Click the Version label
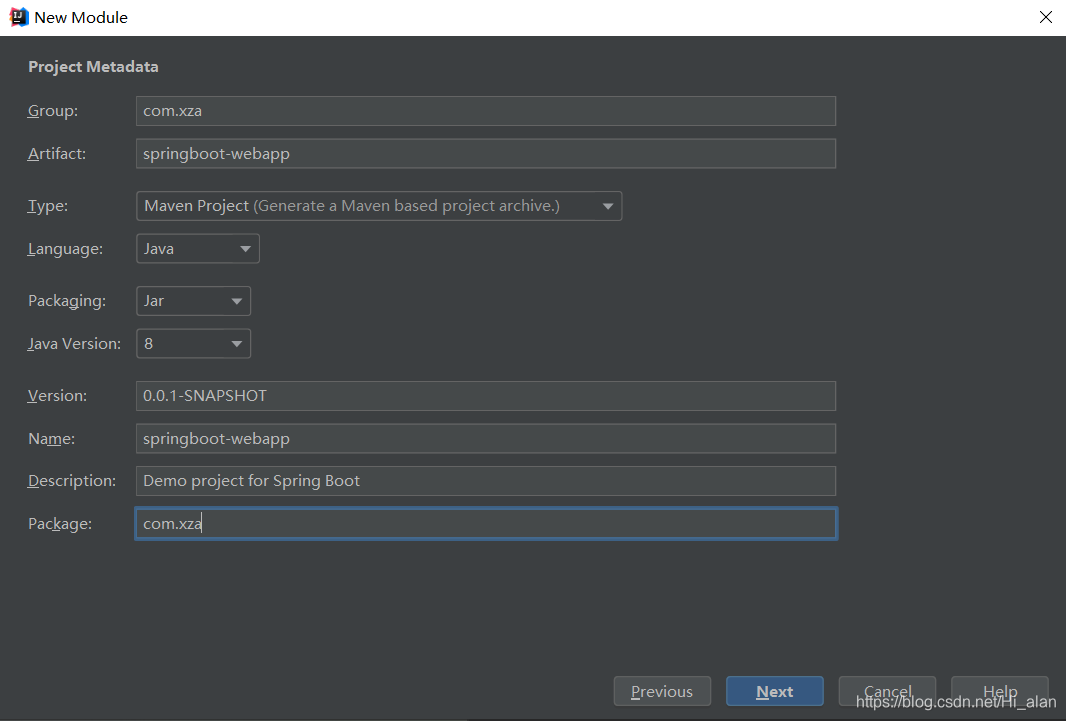The height and width of the screenshot is (721, 1066). [57, 395]
